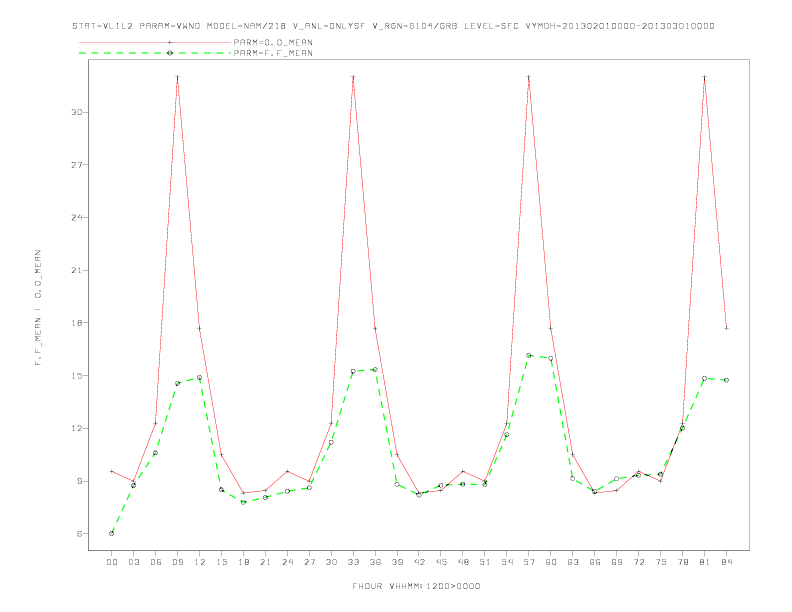Click x-axis tick label 09

tap(177, 562)
